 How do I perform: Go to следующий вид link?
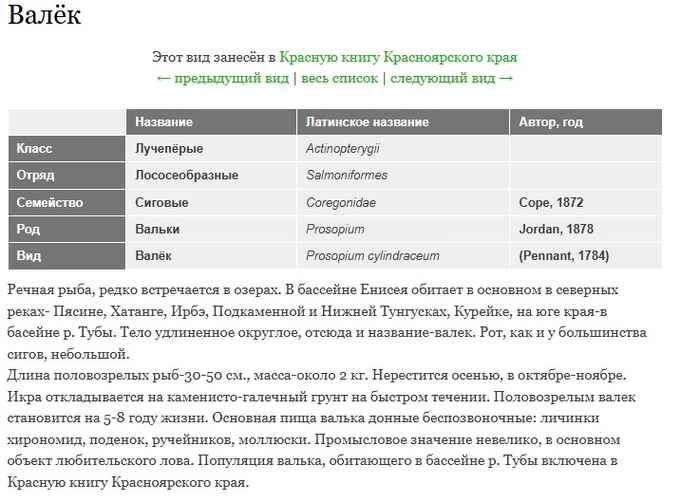(x=451, y=78)
